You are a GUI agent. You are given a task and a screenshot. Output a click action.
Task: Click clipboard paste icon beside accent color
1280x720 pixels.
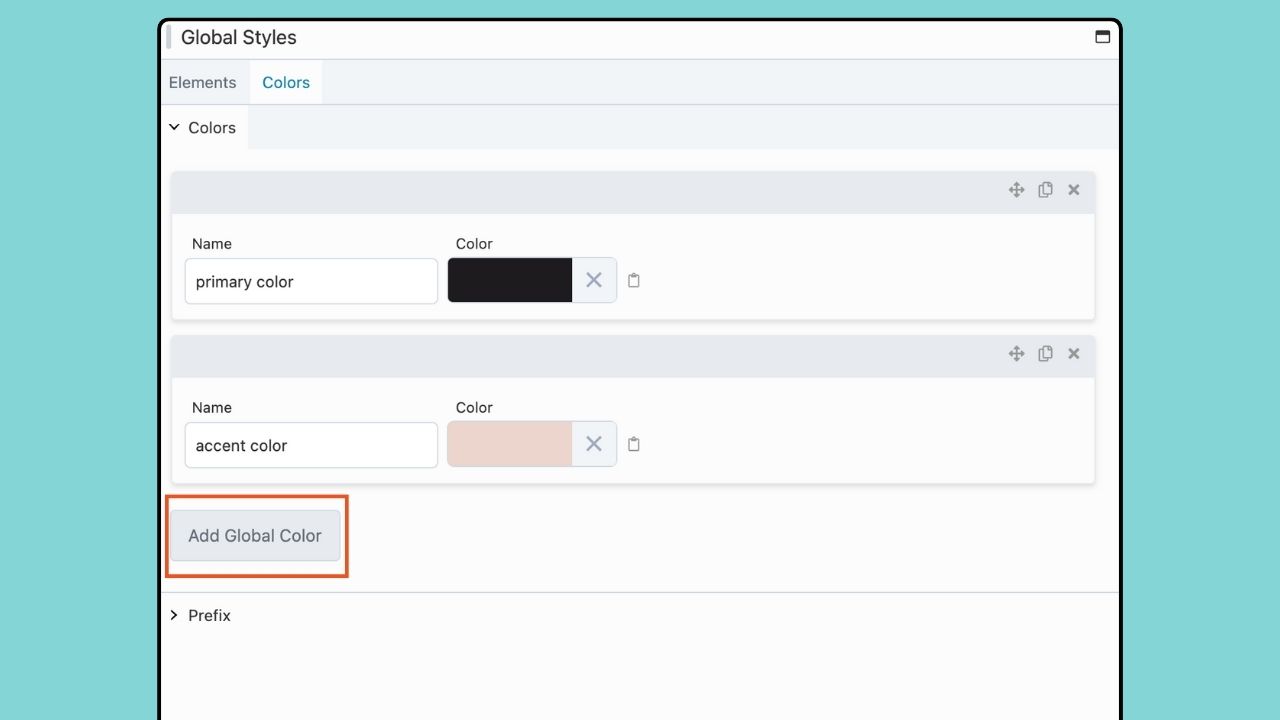pyautogui.click(x=634, y=445)
